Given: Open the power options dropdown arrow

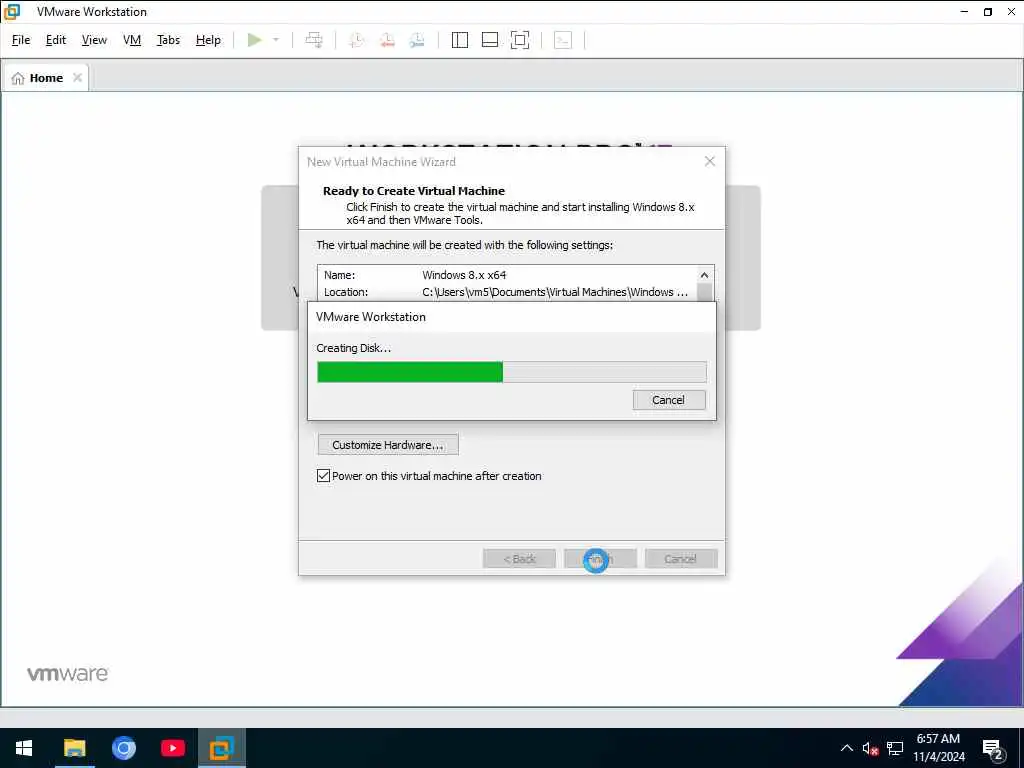Looking at the screenshot, I should click(276, 40).
